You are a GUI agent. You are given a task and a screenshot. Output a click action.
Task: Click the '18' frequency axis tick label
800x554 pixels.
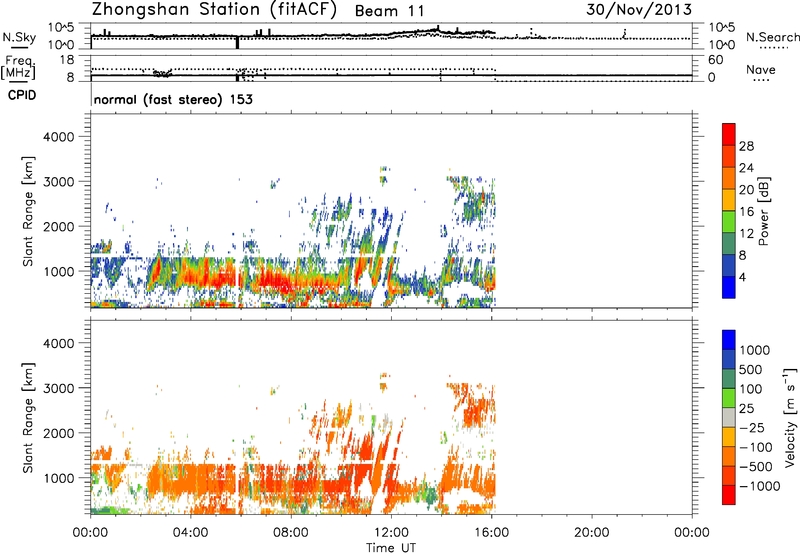[67, 60]
